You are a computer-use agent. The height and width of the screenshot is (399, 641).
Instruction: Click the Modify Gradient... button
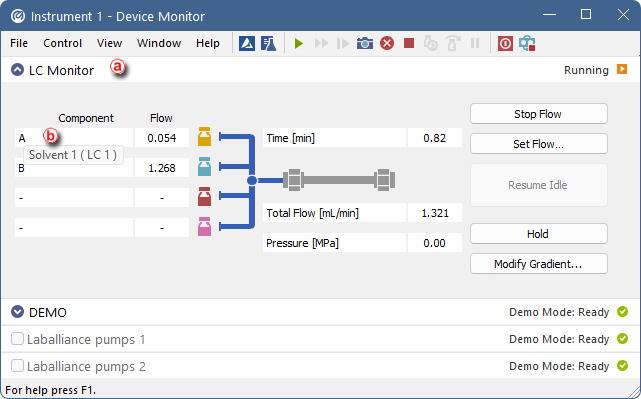coord(539,264)
